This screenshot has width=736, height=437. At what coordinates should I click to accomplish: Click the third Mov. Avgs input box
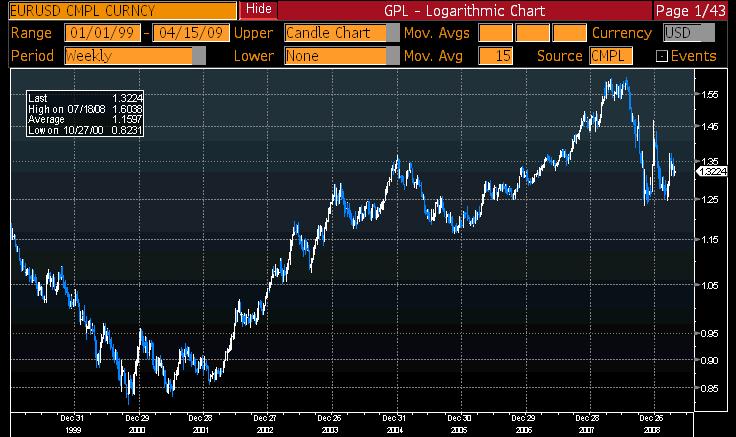tap(568, 33)
